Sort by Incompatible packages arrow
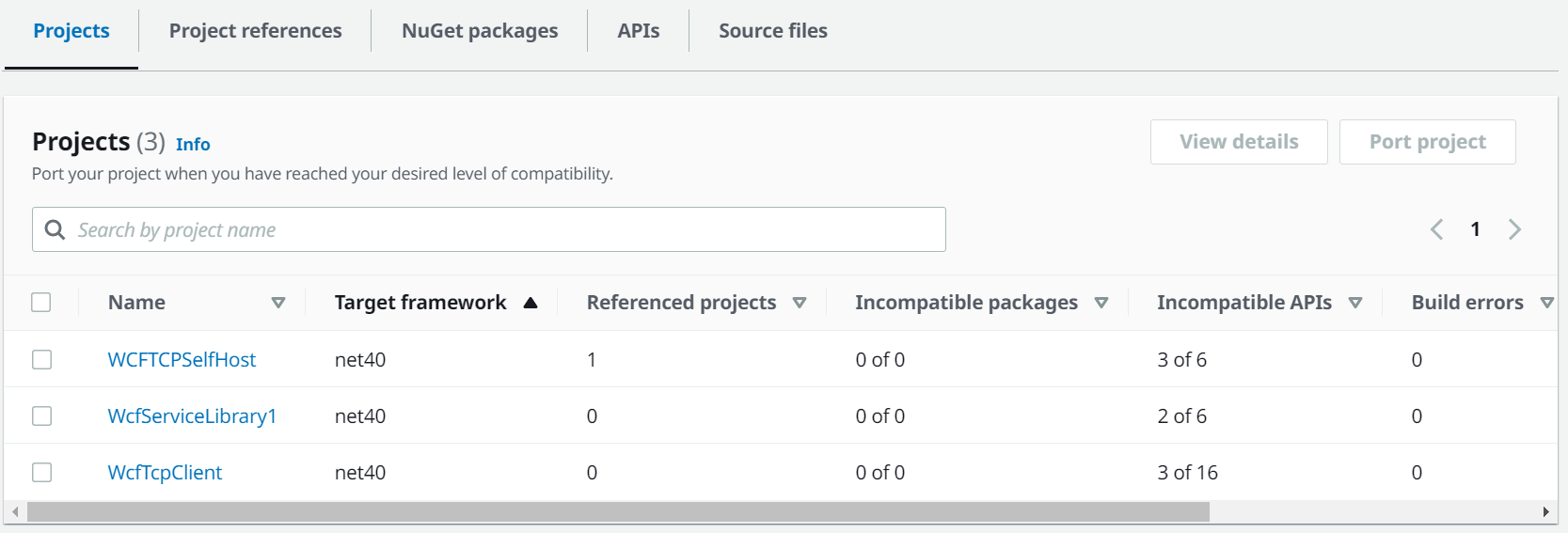Image resolution: width=1568 pixels, height=533 pixels. 1101,303
